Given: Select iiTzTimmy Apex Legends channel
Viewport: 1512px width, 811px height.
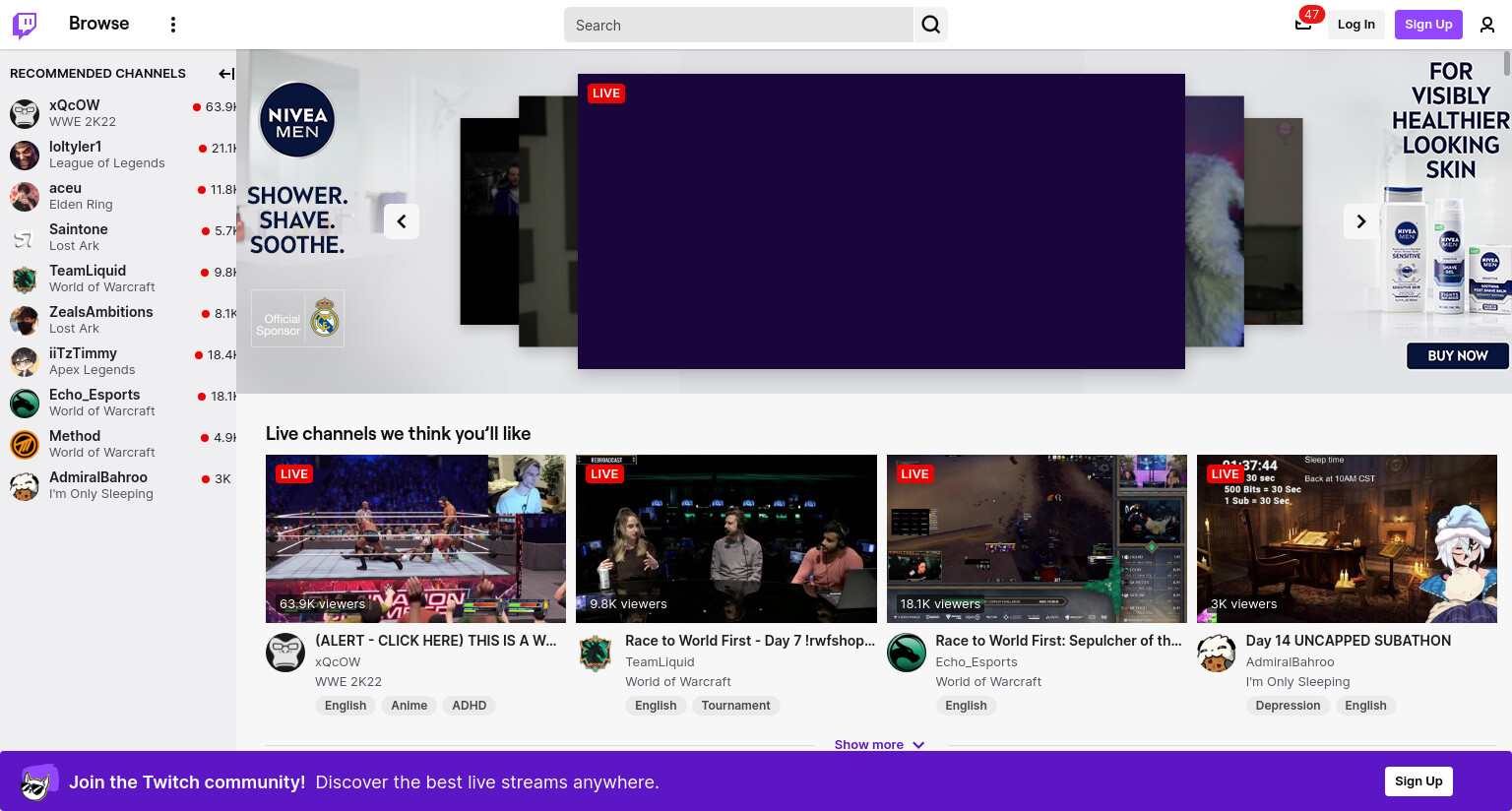Looking at the screenshot, I should (x=118, y=361).
